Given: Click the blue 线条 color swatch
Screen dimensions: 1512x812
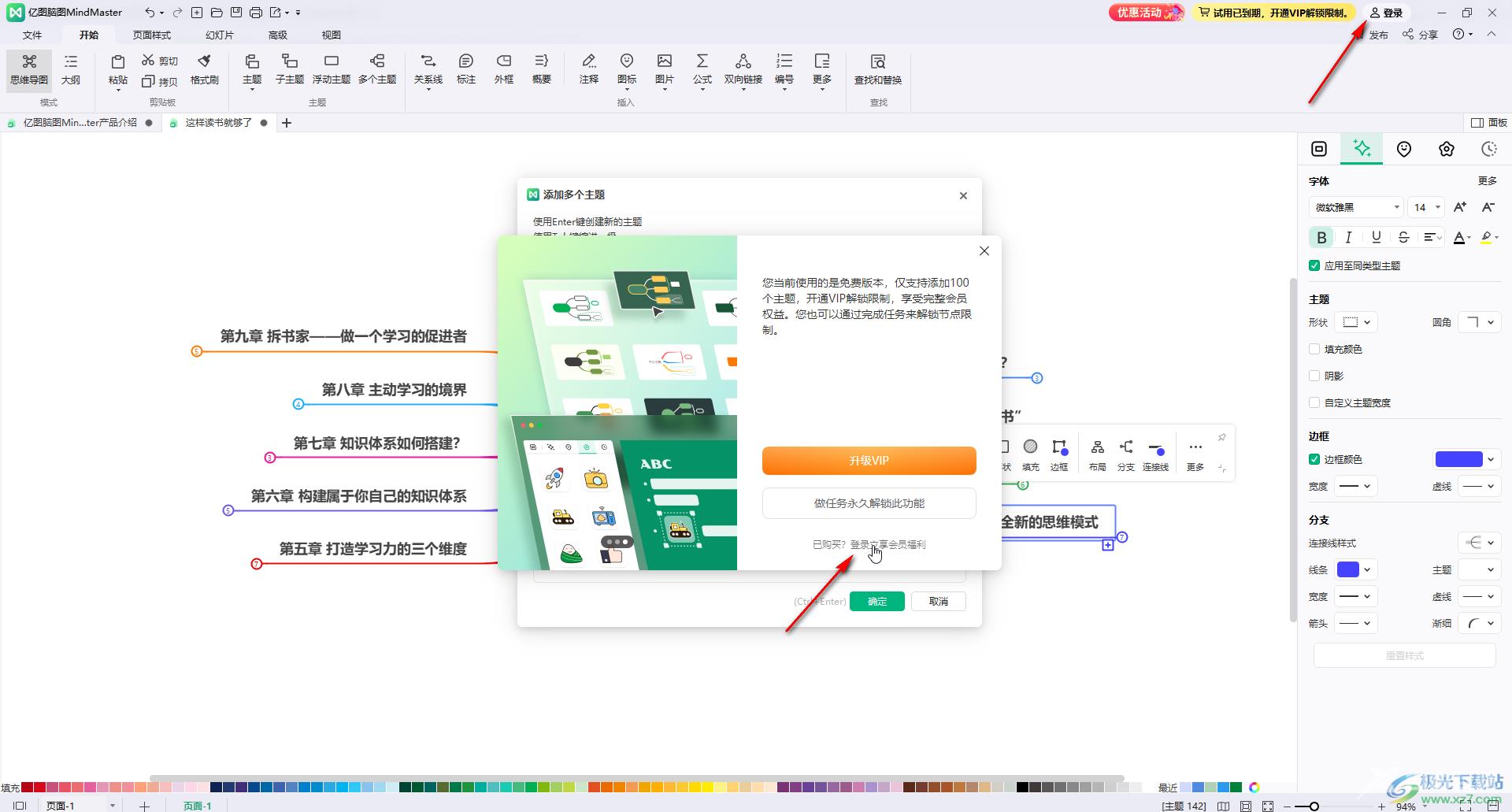Looking at the screenshot, I should [1348, 569].
